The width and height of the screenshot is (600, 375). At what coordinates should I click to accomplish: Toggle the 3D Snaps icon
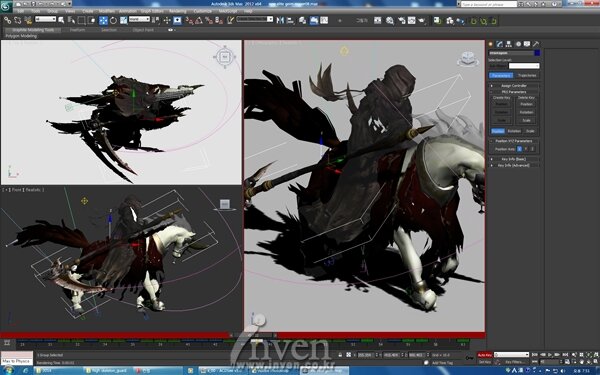pyautogui.click(x=189, y=20)
